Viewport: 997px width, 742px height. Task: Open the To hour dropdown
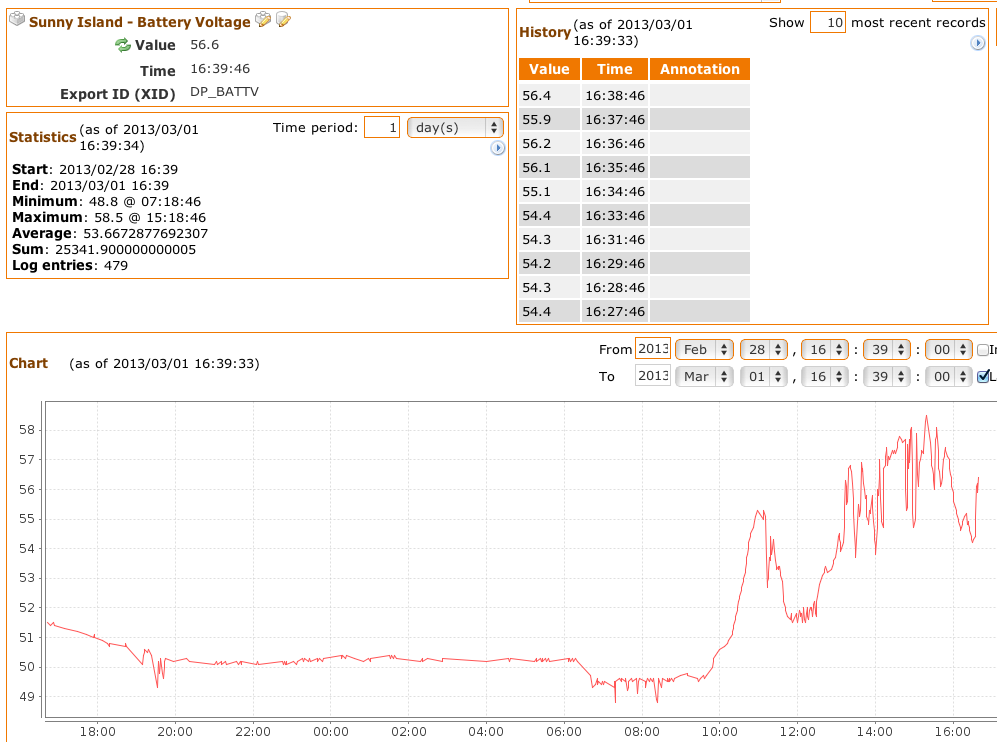tap(825, 376)
